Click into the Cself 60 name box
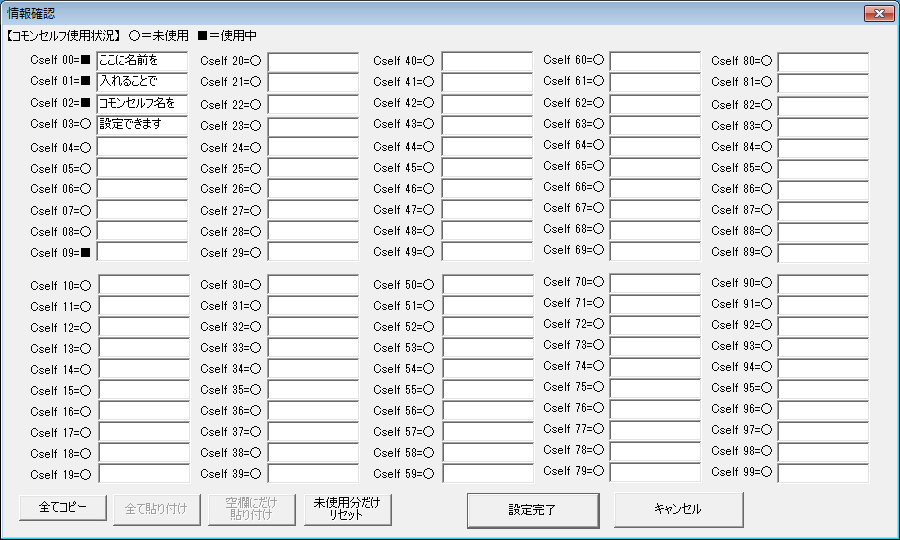 pyautogui.click(x=655, y=62)
